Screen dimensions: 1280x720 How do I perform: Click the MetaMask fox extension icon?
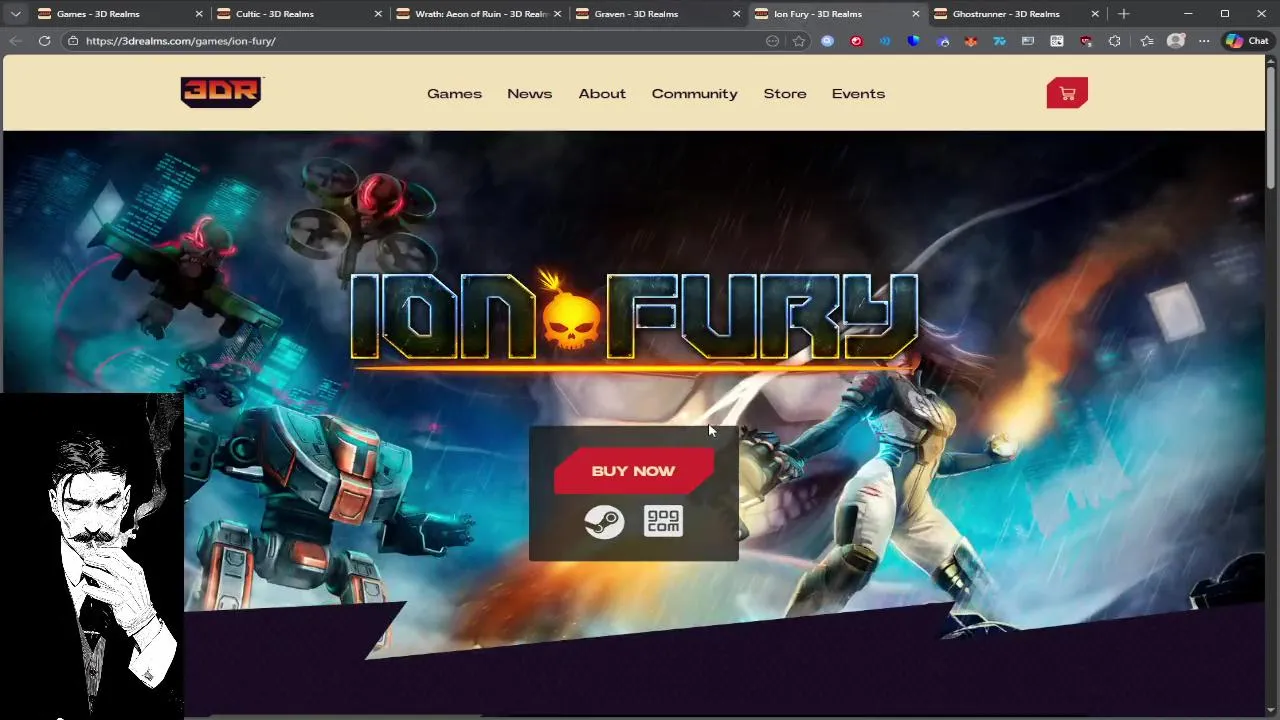click(x=971, y=41)
